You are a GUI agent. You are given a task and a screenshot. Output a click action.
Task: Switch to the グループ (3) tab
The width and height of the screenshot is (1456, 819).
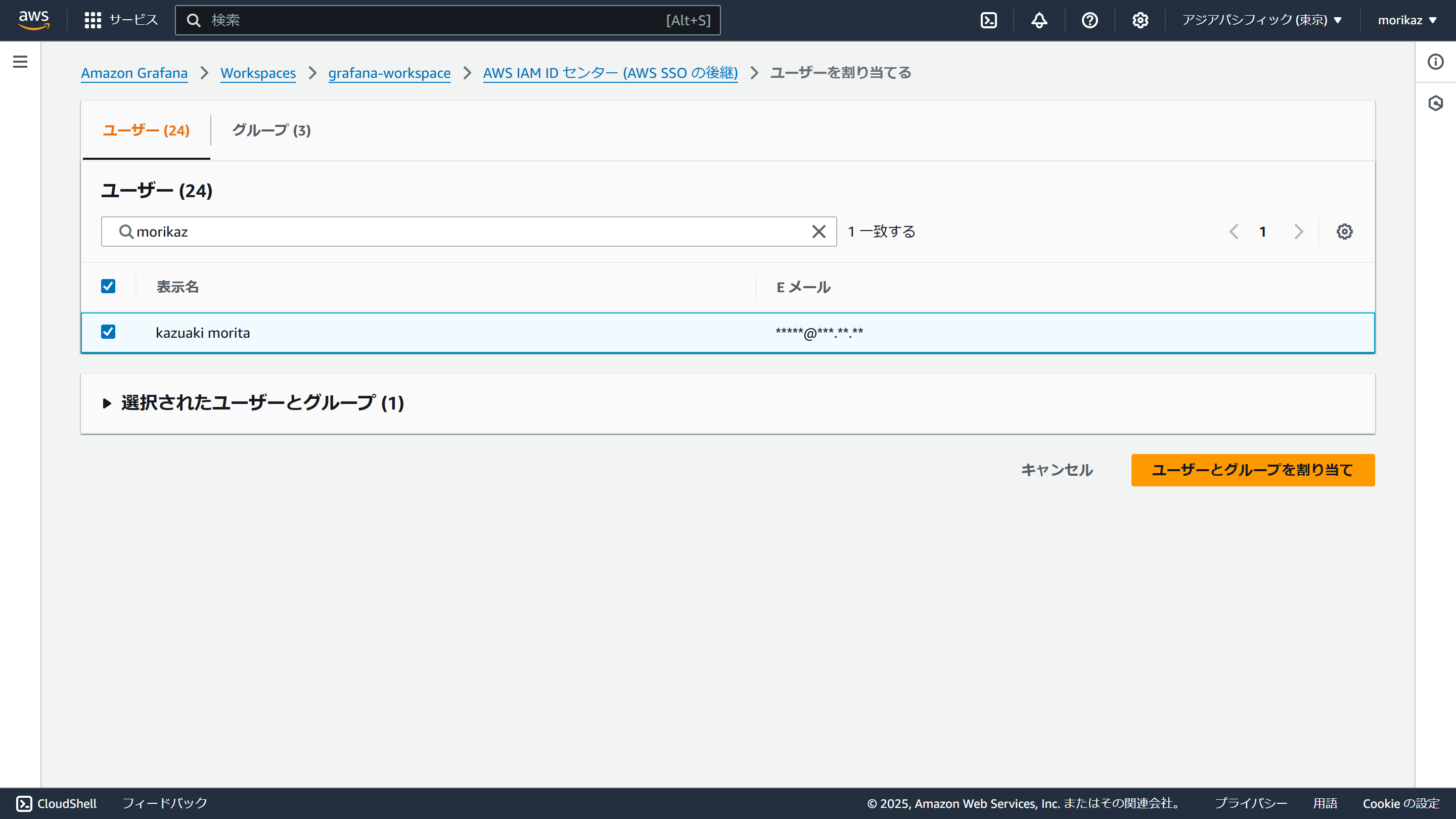[x=271, y=130]
